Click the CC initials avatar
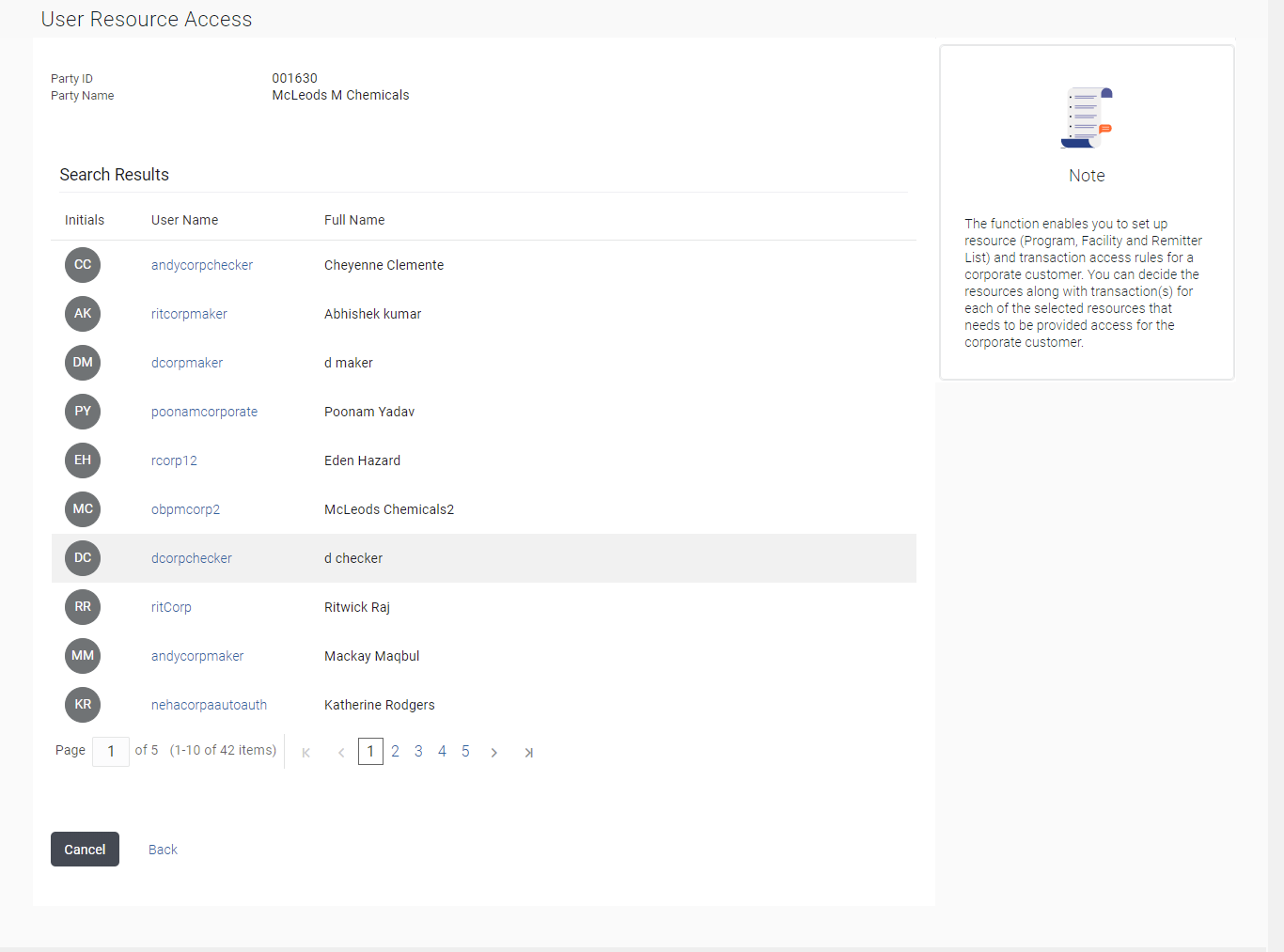 pyautogui.click(x=83, y=265)
